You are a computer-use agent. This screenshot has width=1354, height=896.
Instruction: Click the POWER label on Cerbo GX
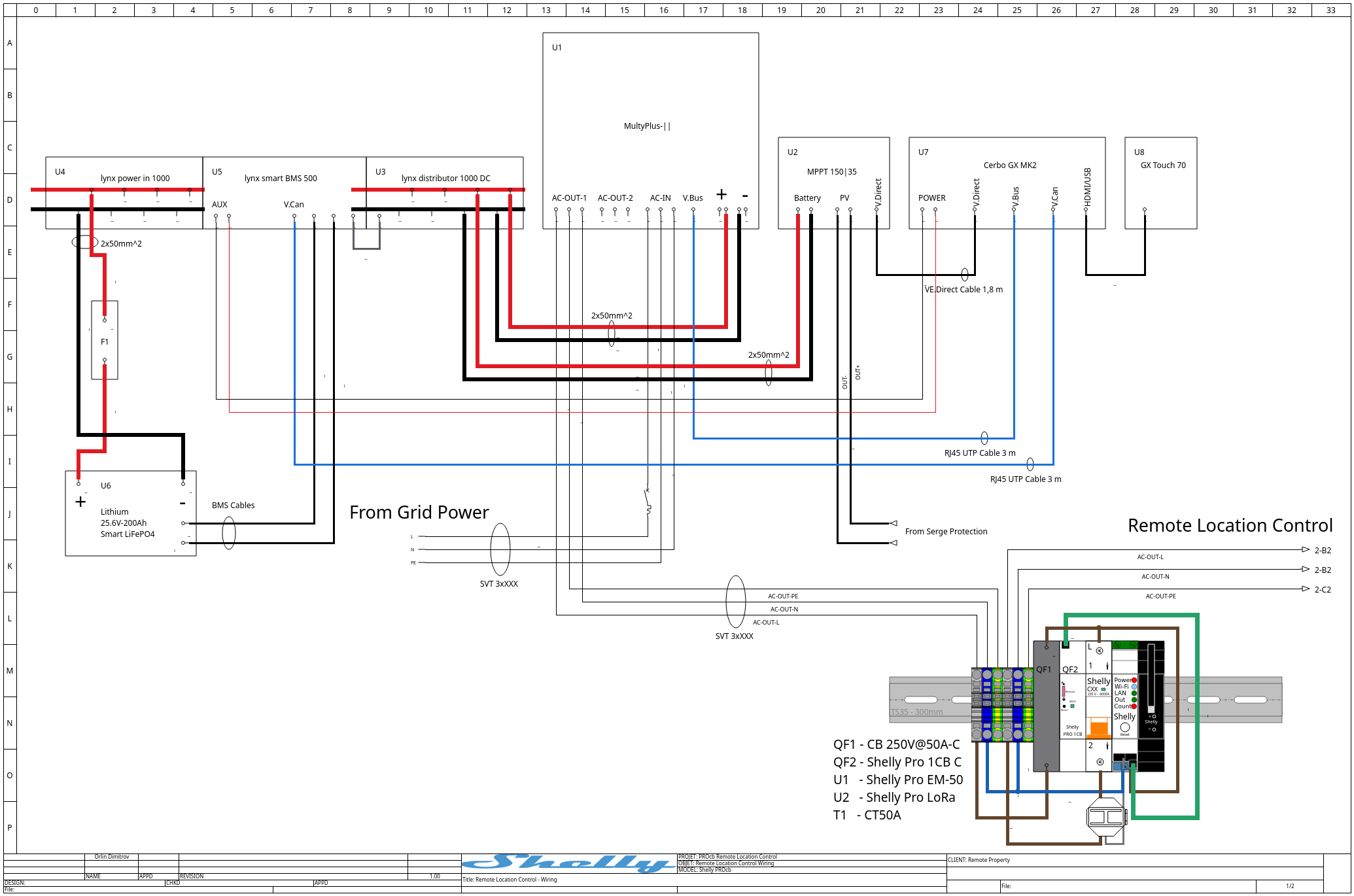click(931, 198)
